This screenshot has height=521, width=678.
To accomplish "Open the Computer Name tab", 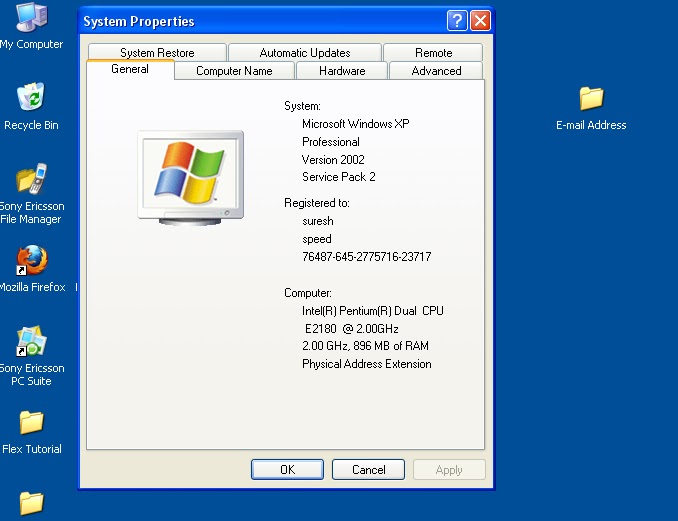I will tap(234, 71).
